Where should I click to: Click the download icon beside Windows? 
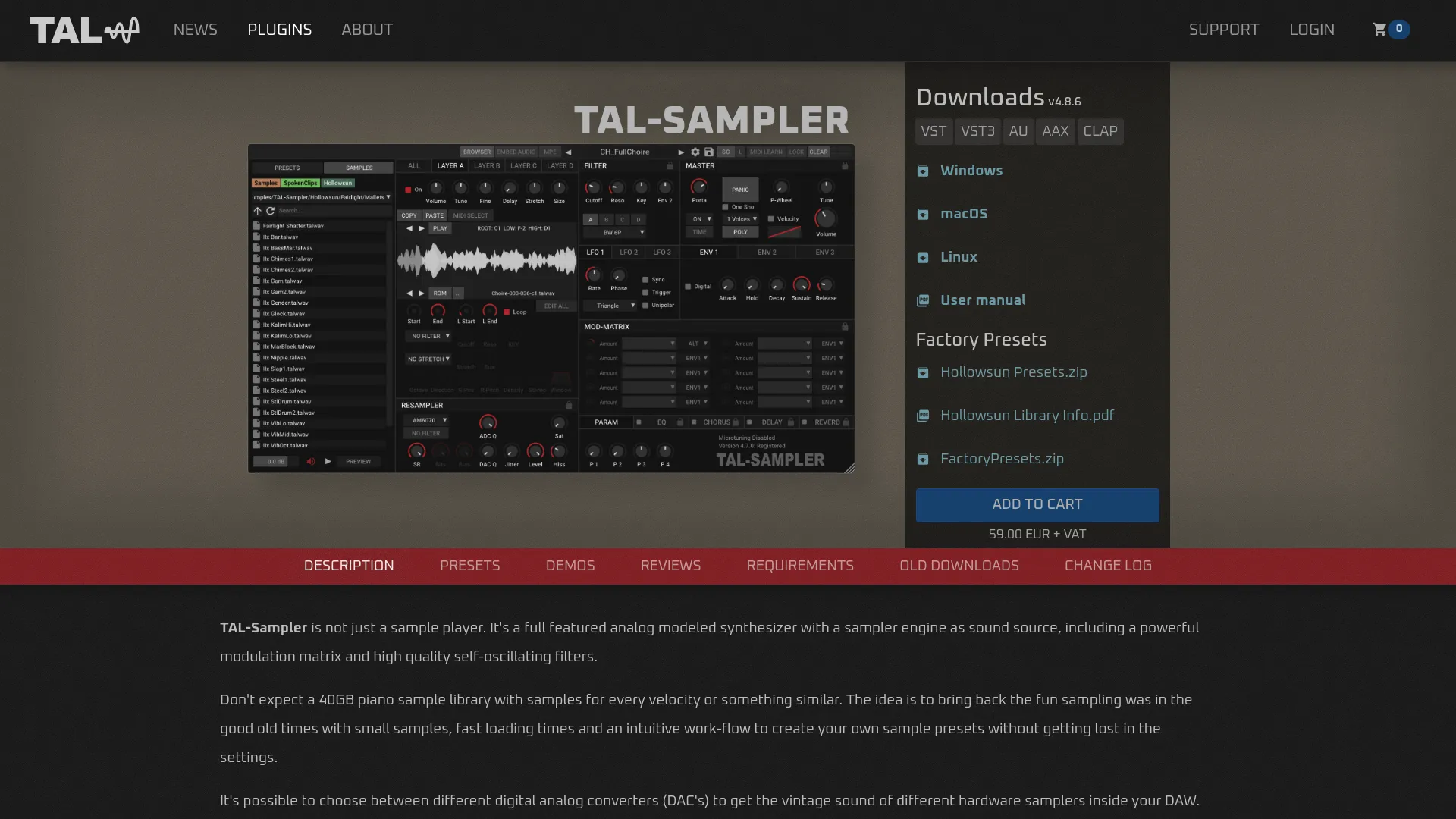click(x=923, y=171)
